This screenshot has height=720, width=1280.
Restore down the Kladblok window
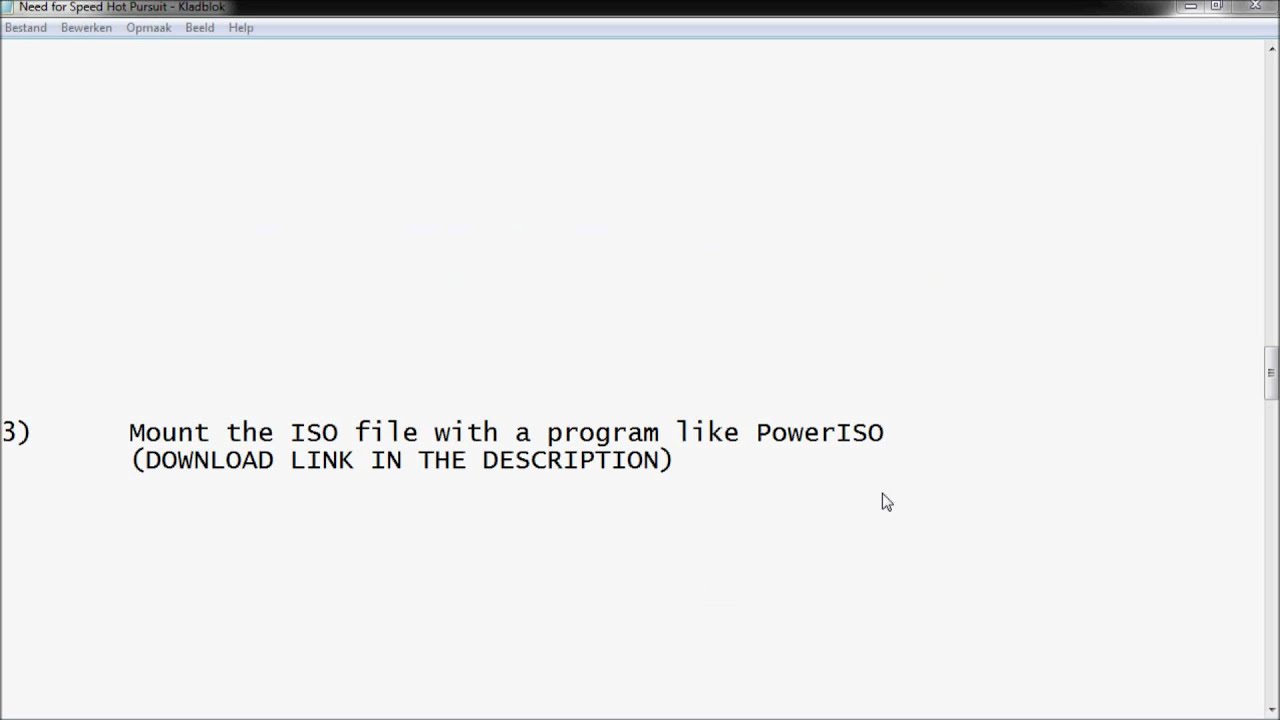click(x=1217, y=6)
